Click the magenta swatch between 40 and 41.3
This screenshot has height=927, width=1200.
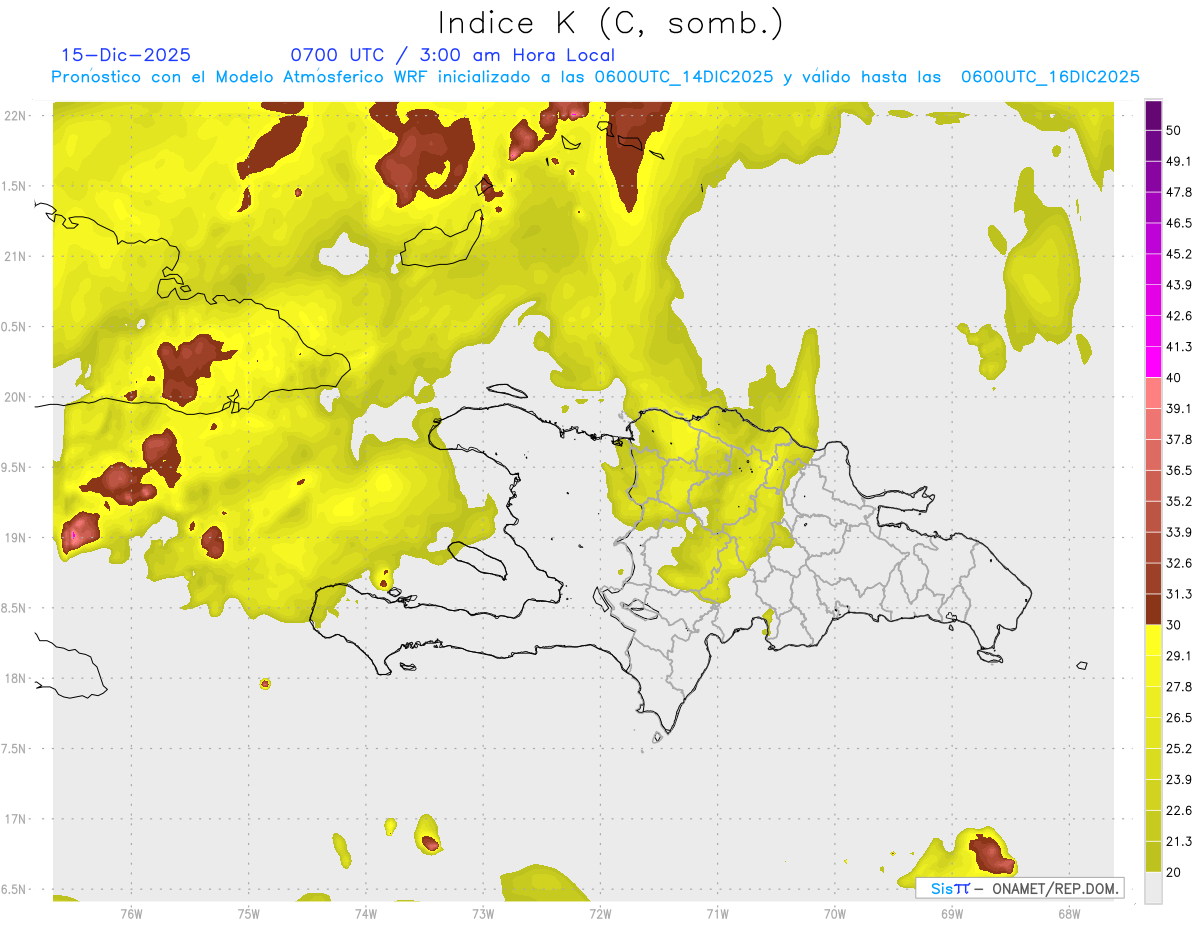pos(1153,362)
